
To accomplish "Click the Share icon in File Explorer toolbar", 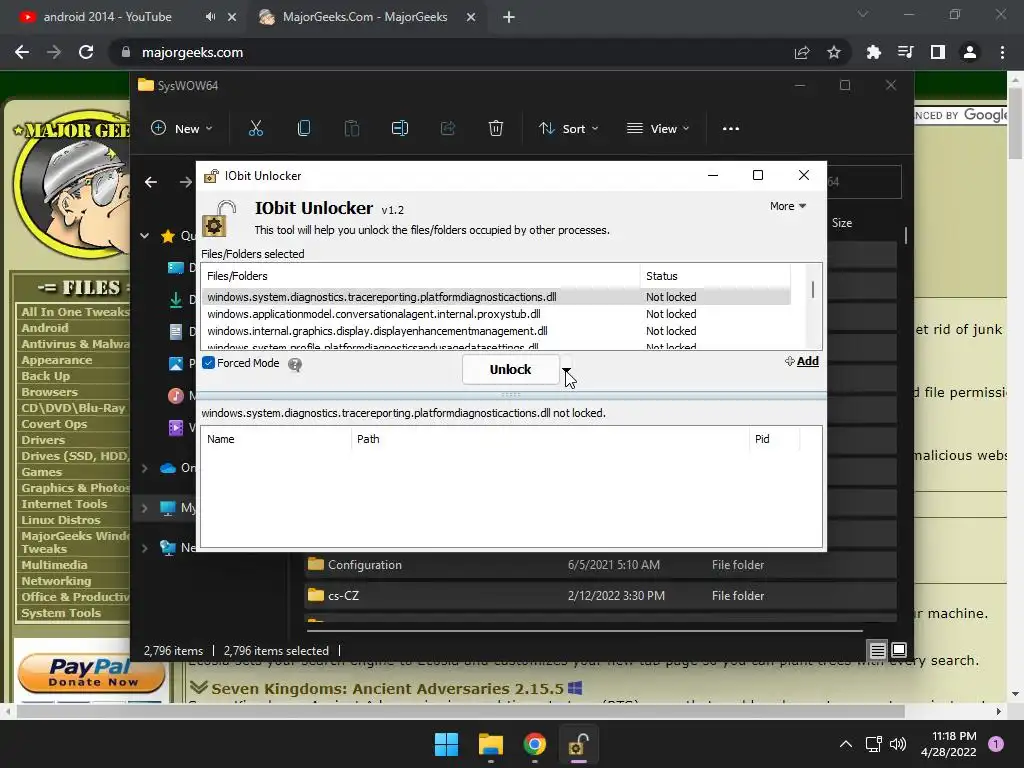I will [x=448, y=129].
